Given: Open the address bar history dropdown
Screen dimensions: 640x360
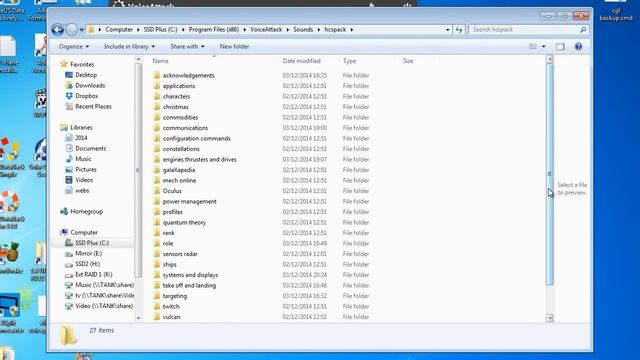Looking at the screenshot, I should (448, 30).
